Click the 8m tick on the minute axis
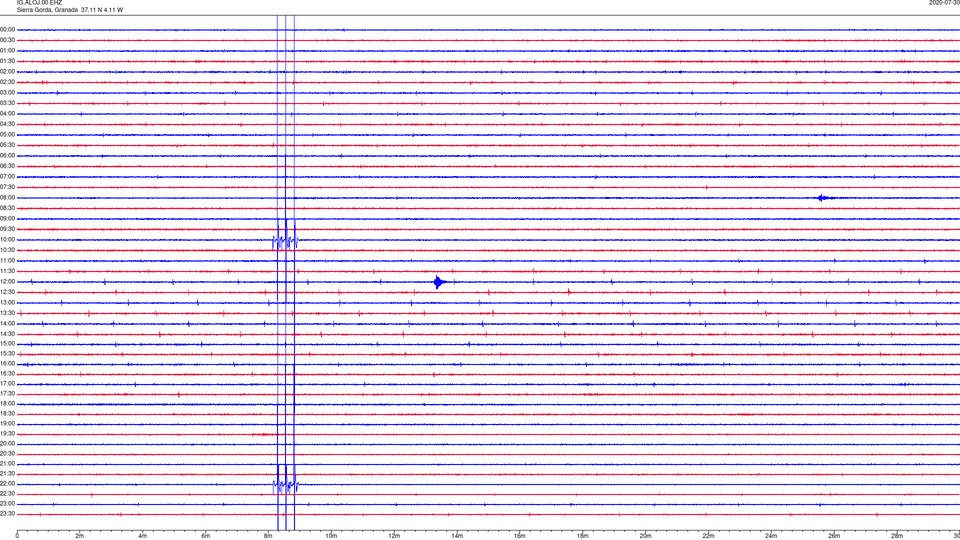The height and width of the screenshot is (540, 960). 268,536
